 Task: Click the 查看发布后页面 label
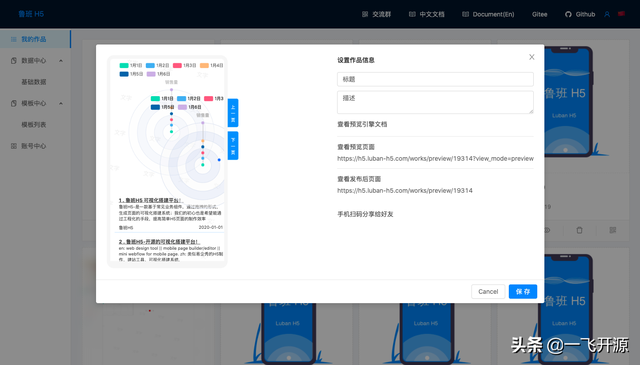[x=359, y=179]
